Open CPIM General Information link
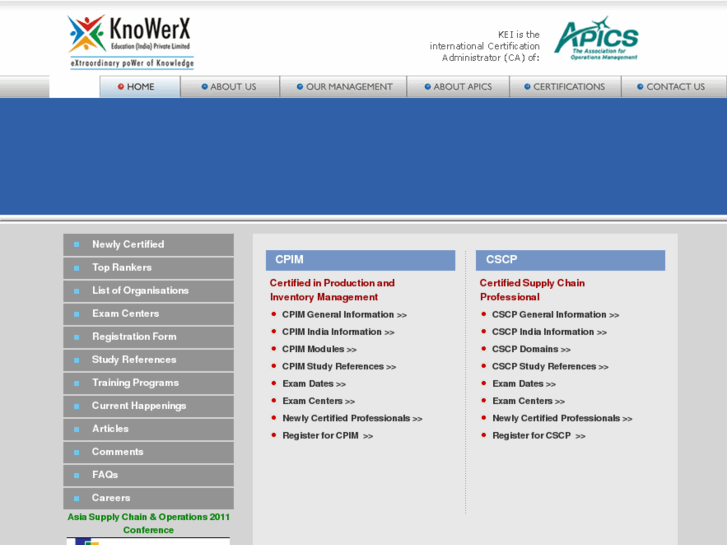Image resolution: width=727 pixels, height=545 pixels. (344, 315)
